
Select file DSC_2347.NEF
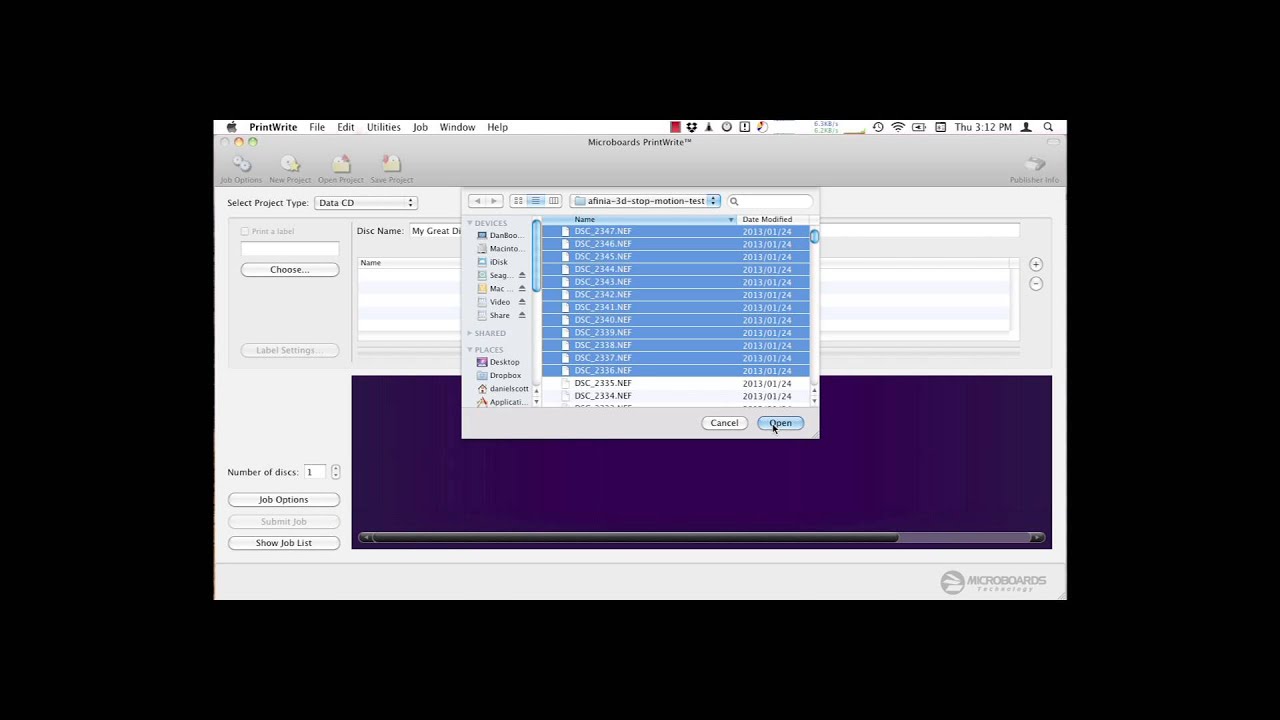(x=676, y=231)
